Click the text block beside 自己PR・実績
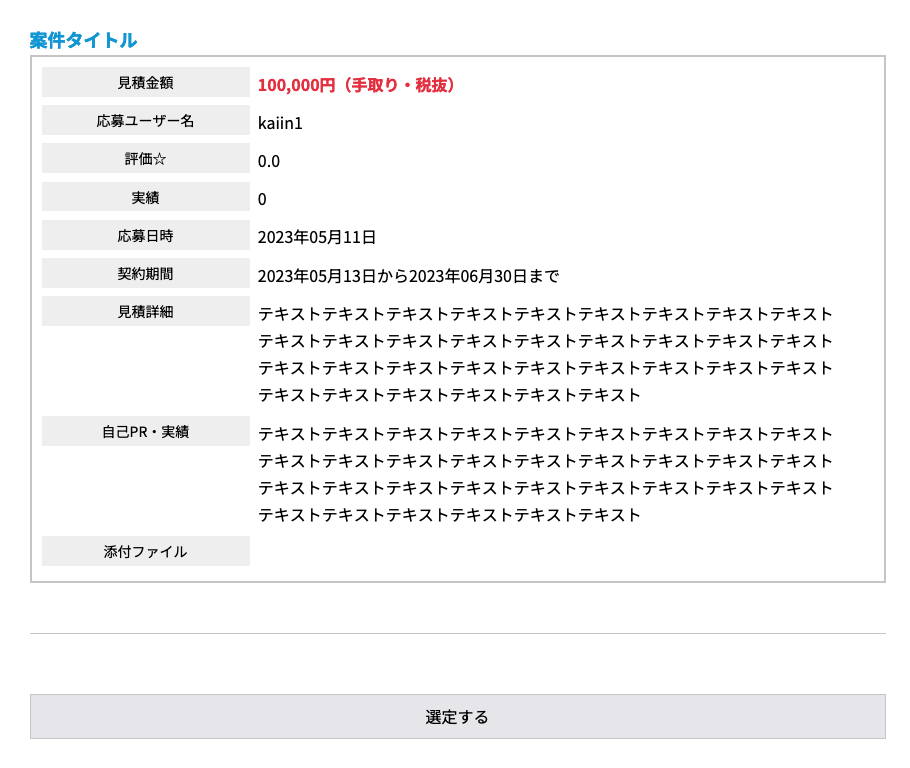Viewport: 910px width, 768px height. click(545, 474)
